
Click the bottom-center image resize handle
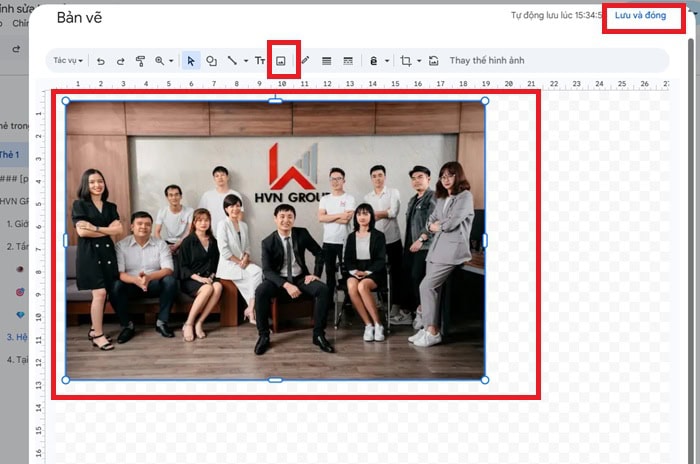click(275, 380)
